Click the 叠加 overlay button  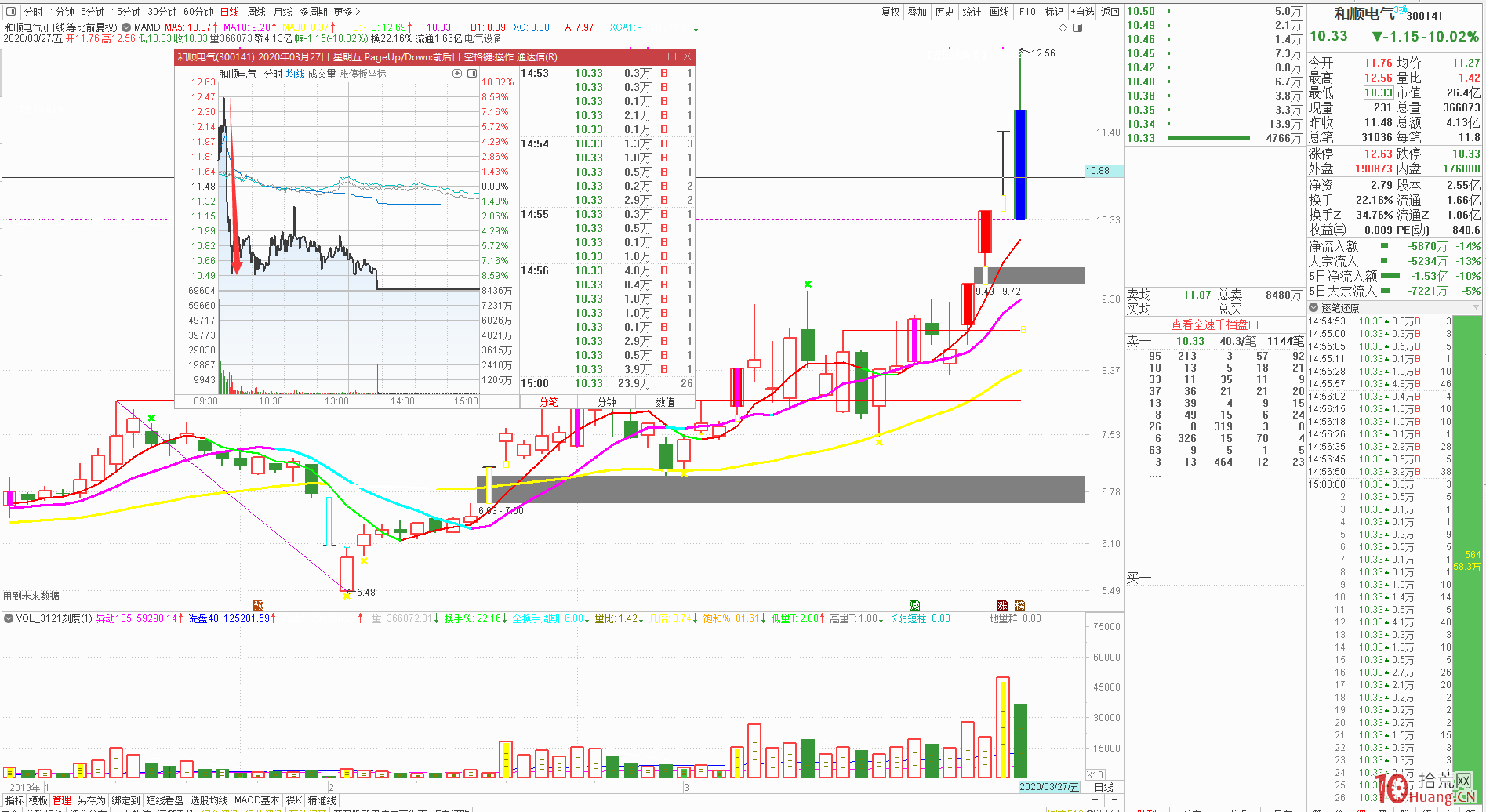[x=917, y=12]
